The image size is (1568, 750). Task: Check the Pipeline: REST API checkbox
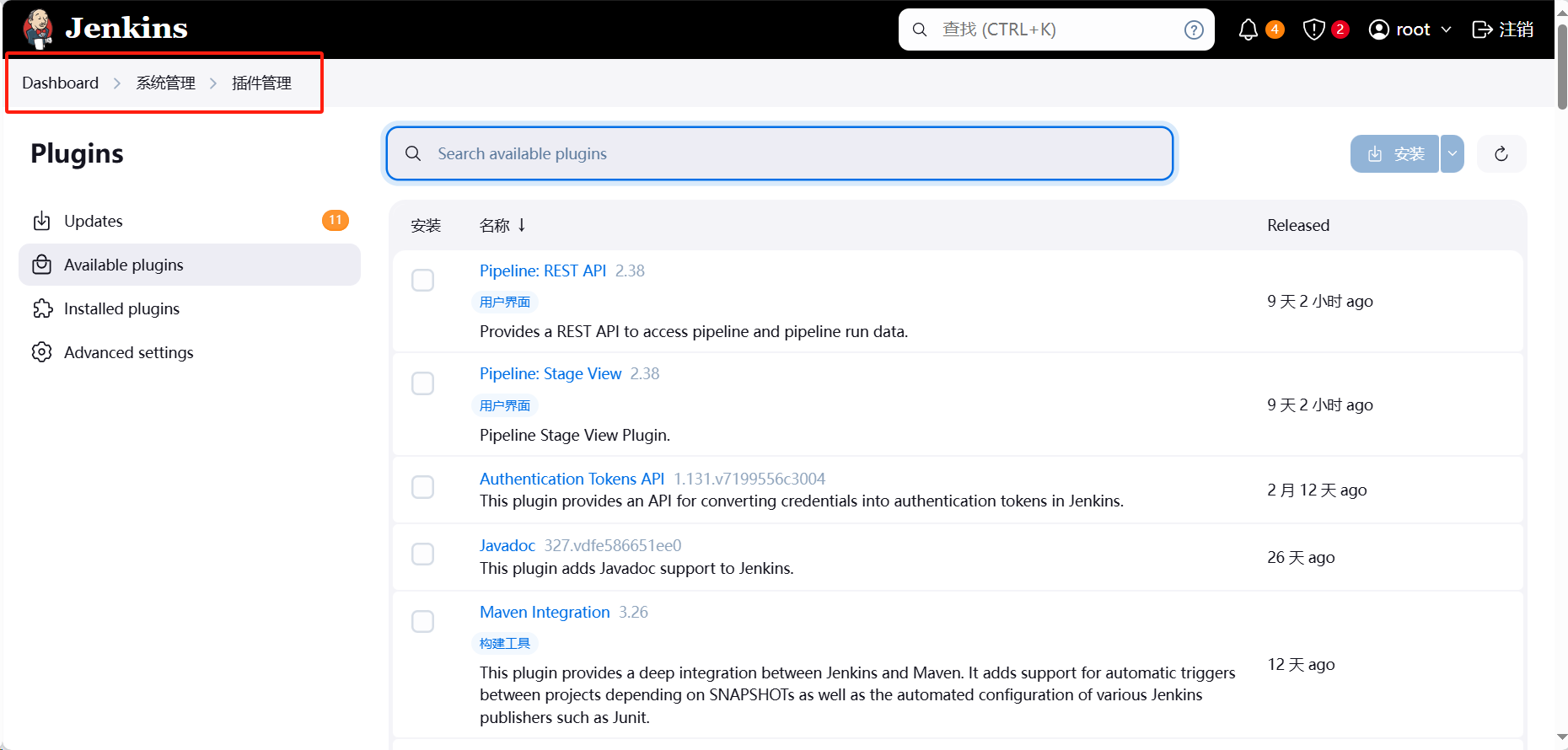click(x=422, y=280)
